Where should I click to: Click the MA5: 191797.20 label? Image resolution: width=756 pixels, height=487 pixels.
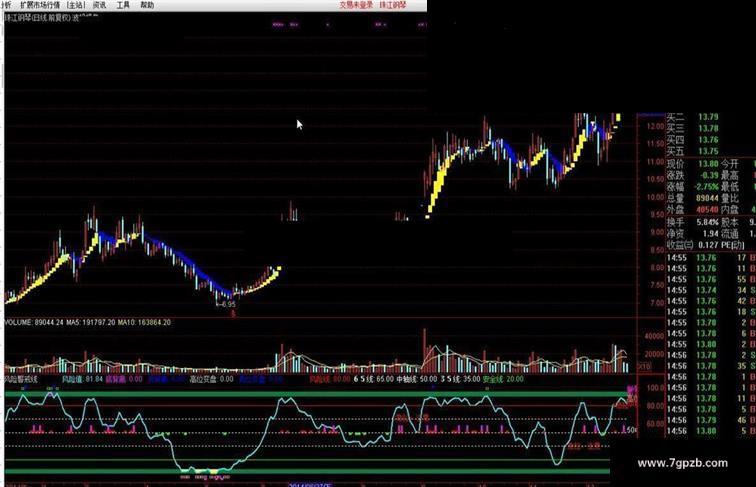(91, 322)
